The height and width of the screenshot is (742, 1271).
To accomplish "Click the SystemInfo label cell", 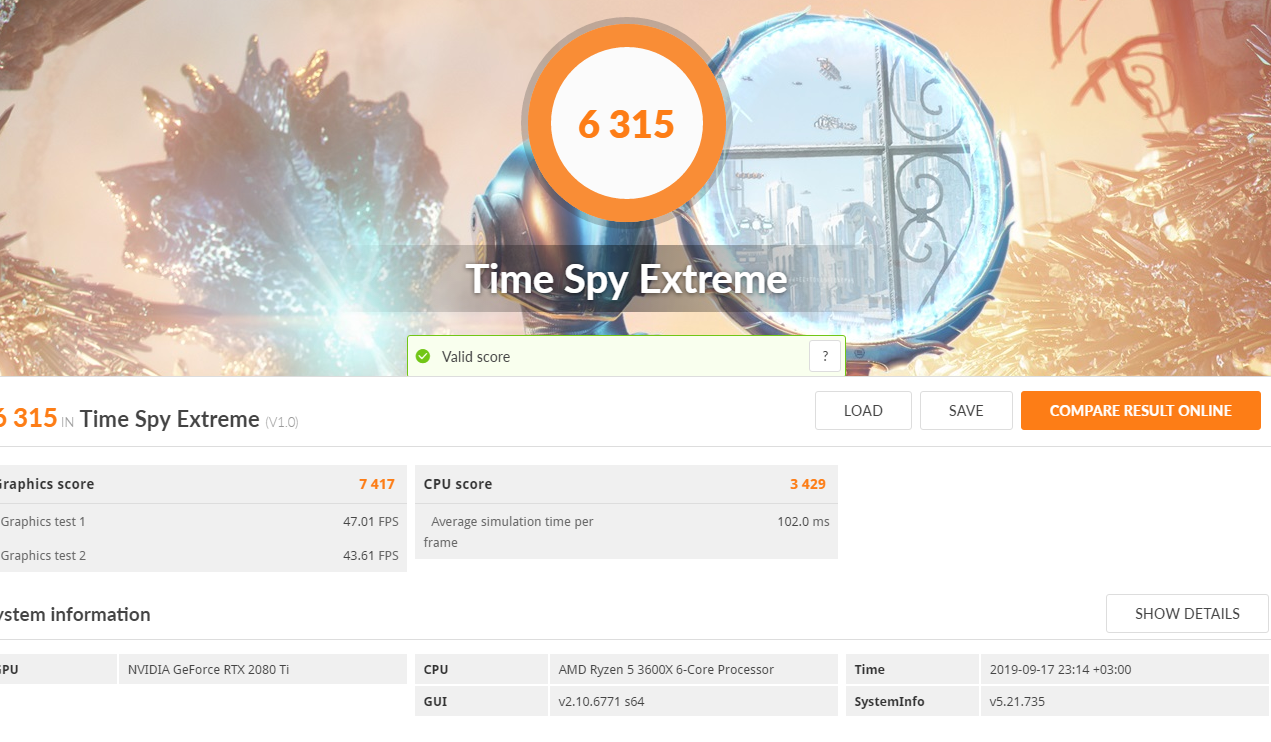I will click(x=912, y=701).
